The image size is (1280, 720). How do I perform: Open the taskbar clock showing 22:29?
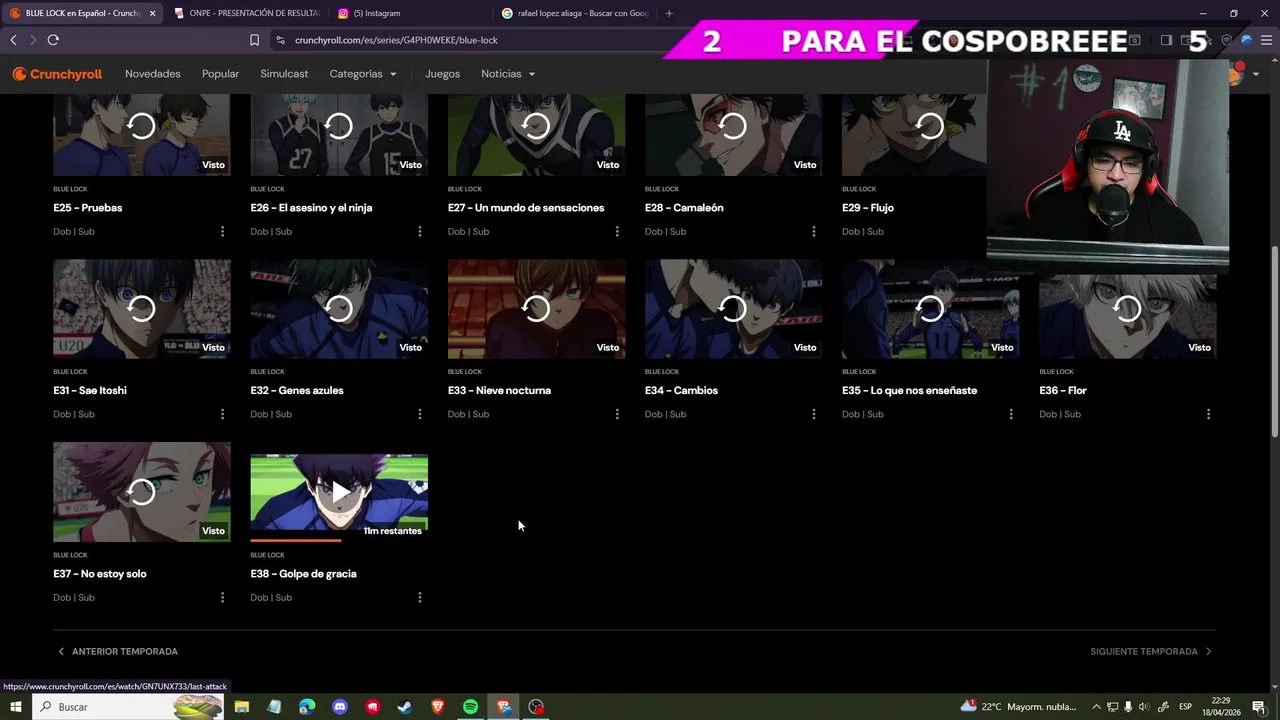click(1222, 707)
